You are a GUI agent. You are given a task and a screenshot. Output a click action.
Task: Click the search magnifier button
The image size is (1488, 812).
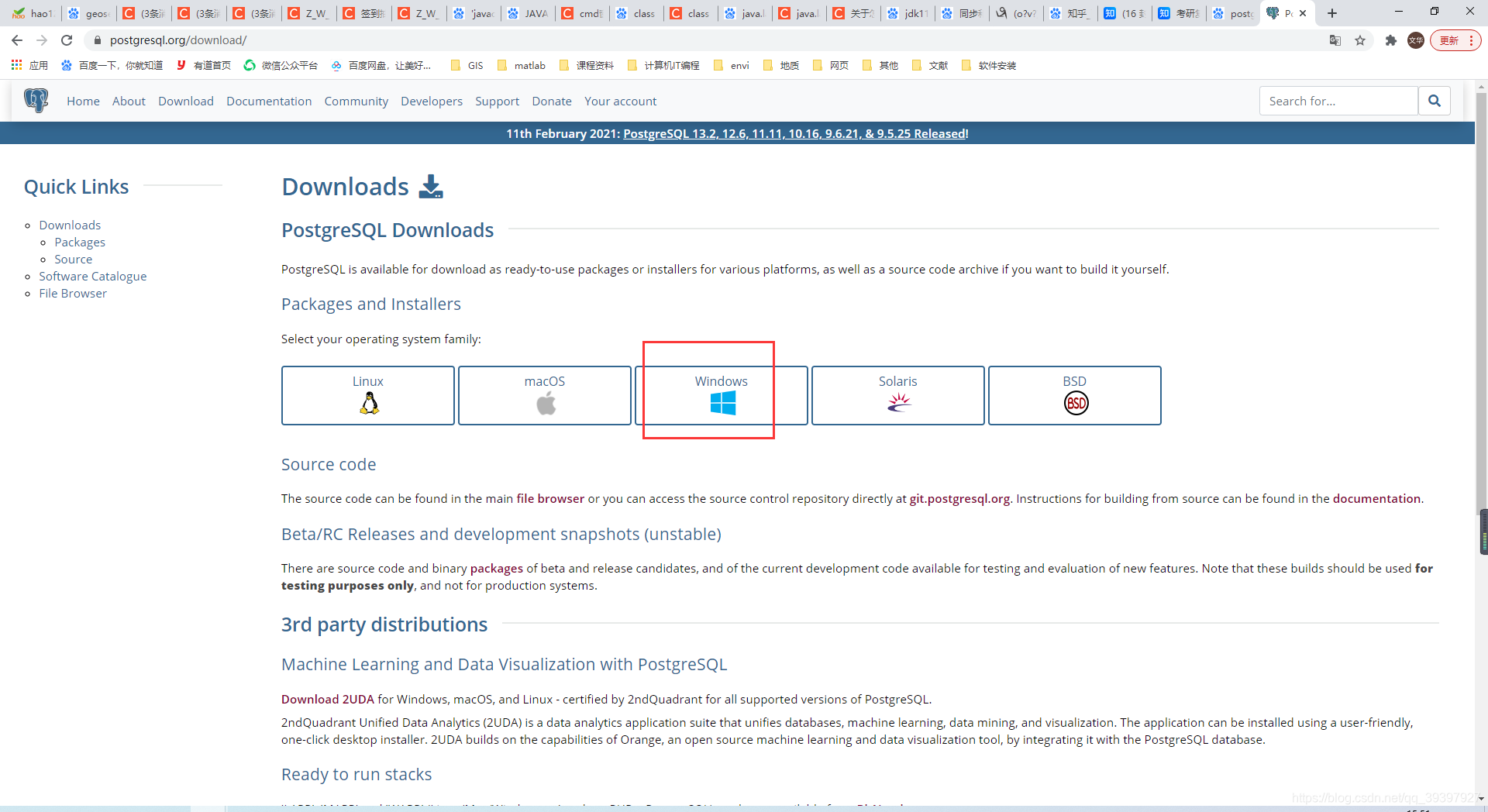[1434, 101]
